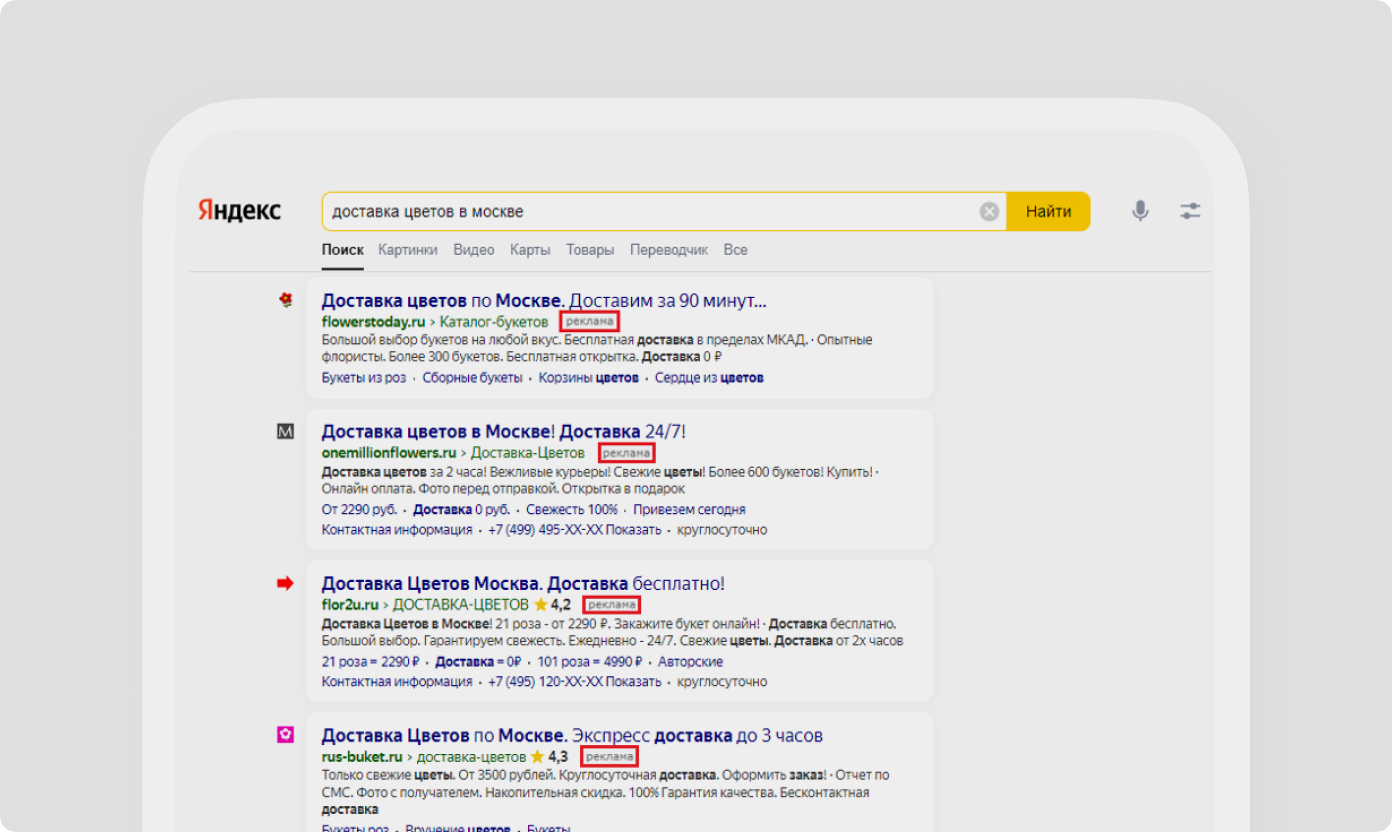
Task: Click the Доставка = 0₽ sitelink
Action: [x=479, y=662]
